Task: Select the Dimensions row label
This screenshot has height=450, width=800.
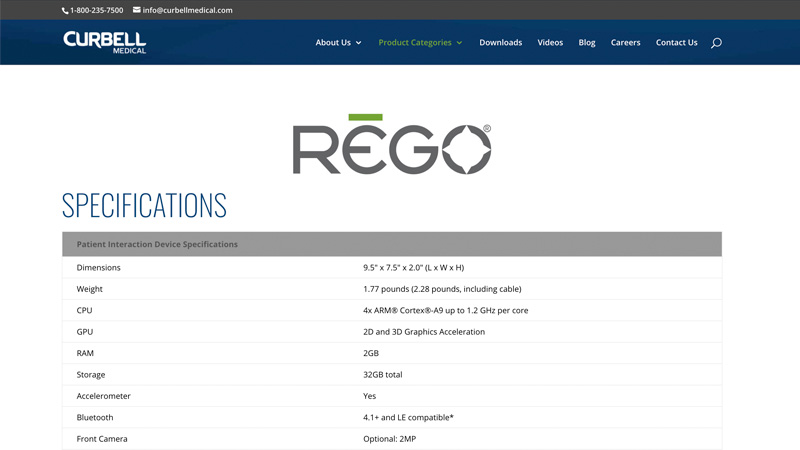Action: [98, 267]
